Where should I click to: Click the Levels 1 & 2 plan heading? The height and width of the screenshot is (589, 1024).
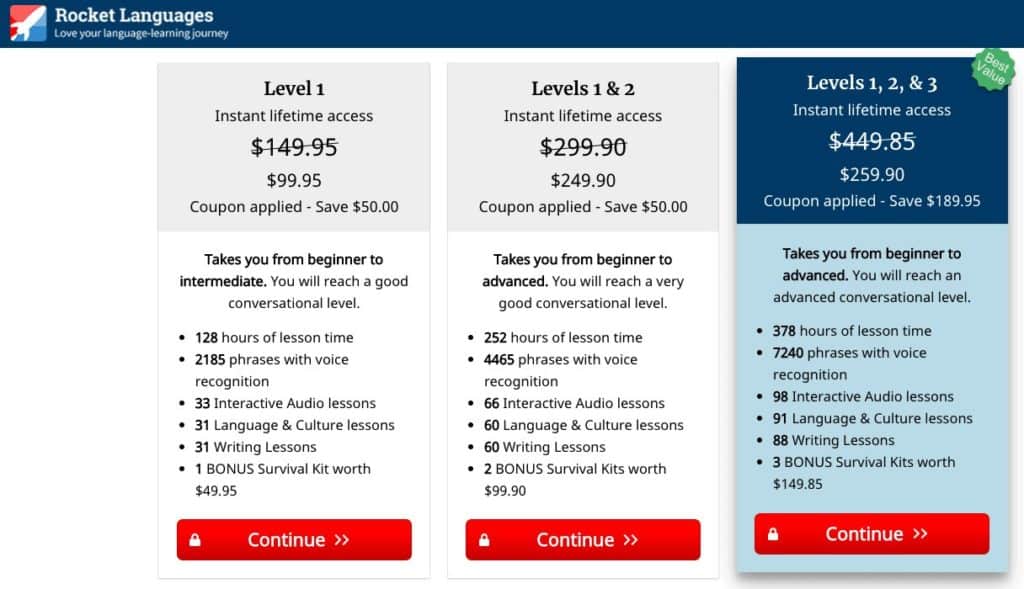coord(583,88)
